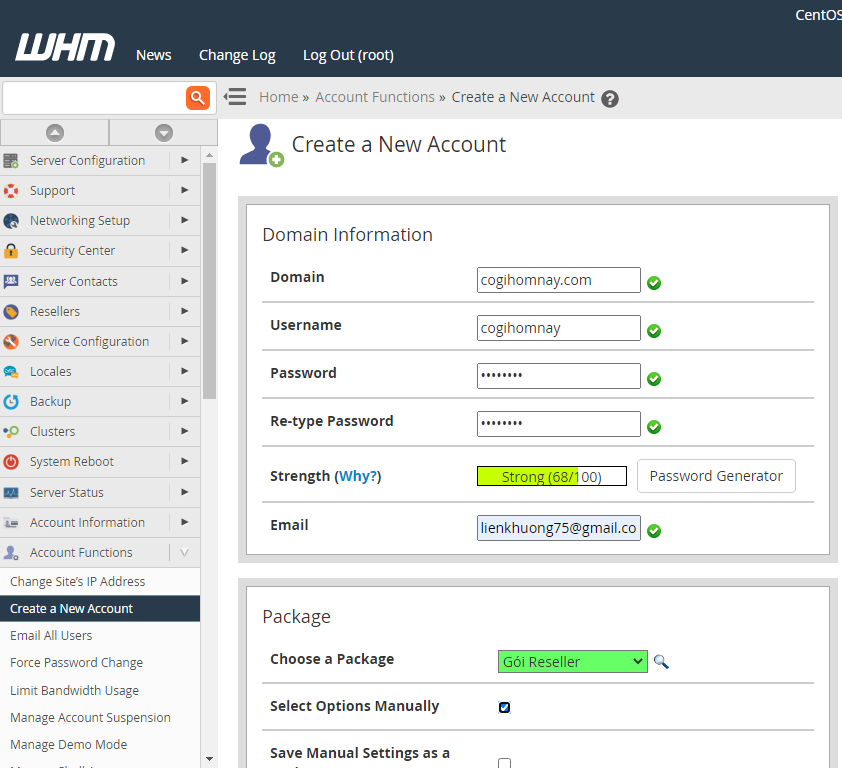The image size is (842, 768).
Task: Click the WHM logo
Action: coord(65,48)
